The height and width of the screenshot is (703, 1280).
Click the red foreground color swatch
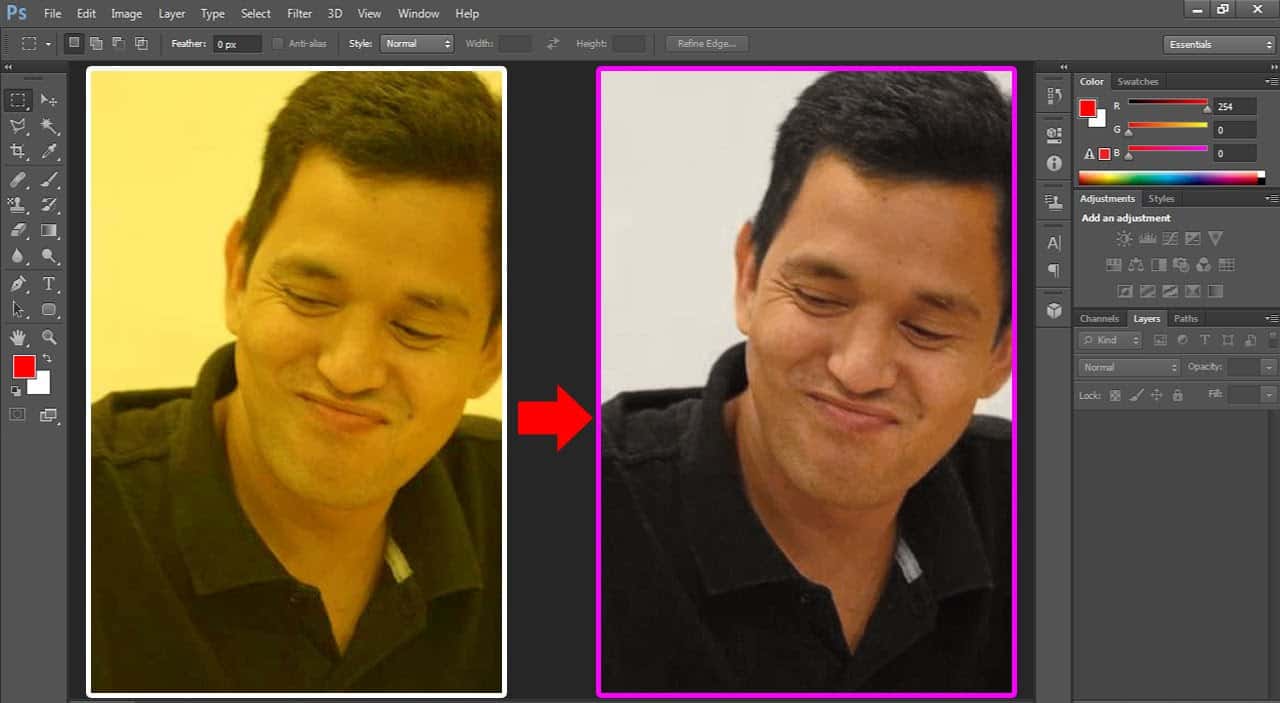(24, 367)
